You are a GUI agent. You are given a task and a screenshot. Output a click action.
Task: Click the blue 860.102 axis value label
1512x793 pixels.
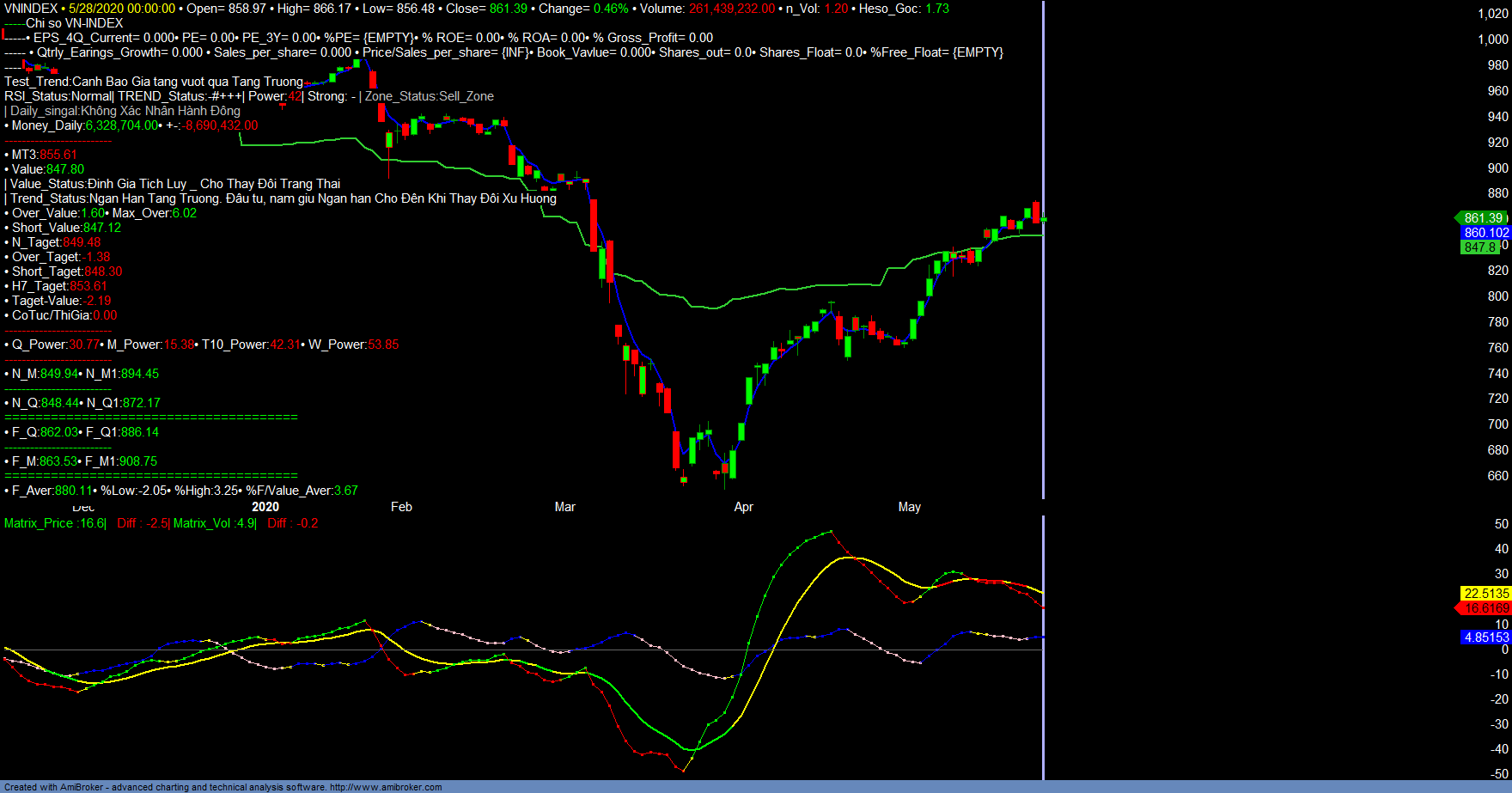point(1485,233)
